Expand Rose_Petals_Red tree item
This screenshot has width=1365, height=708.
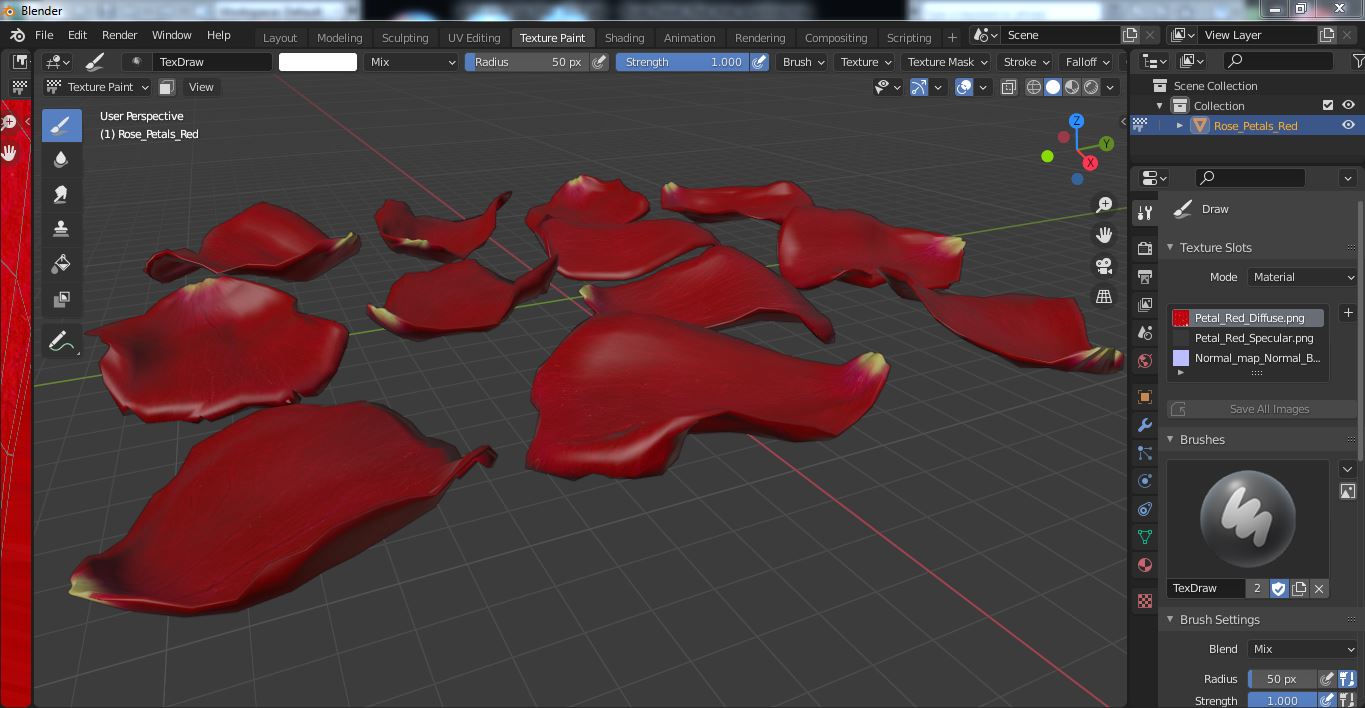[1180, 125]
